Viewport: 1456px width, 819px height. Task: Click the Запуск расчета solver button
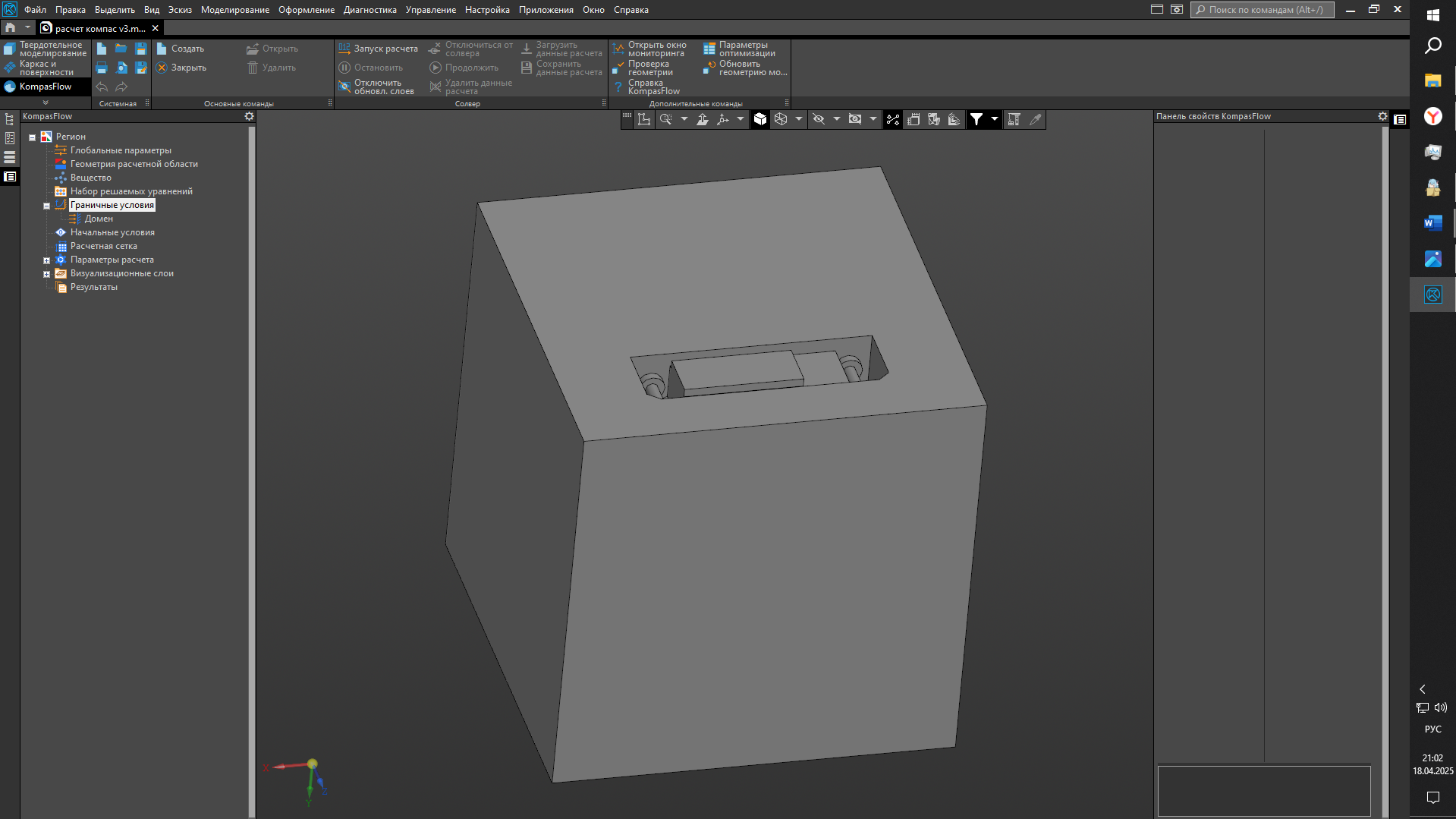pos(378,49)
